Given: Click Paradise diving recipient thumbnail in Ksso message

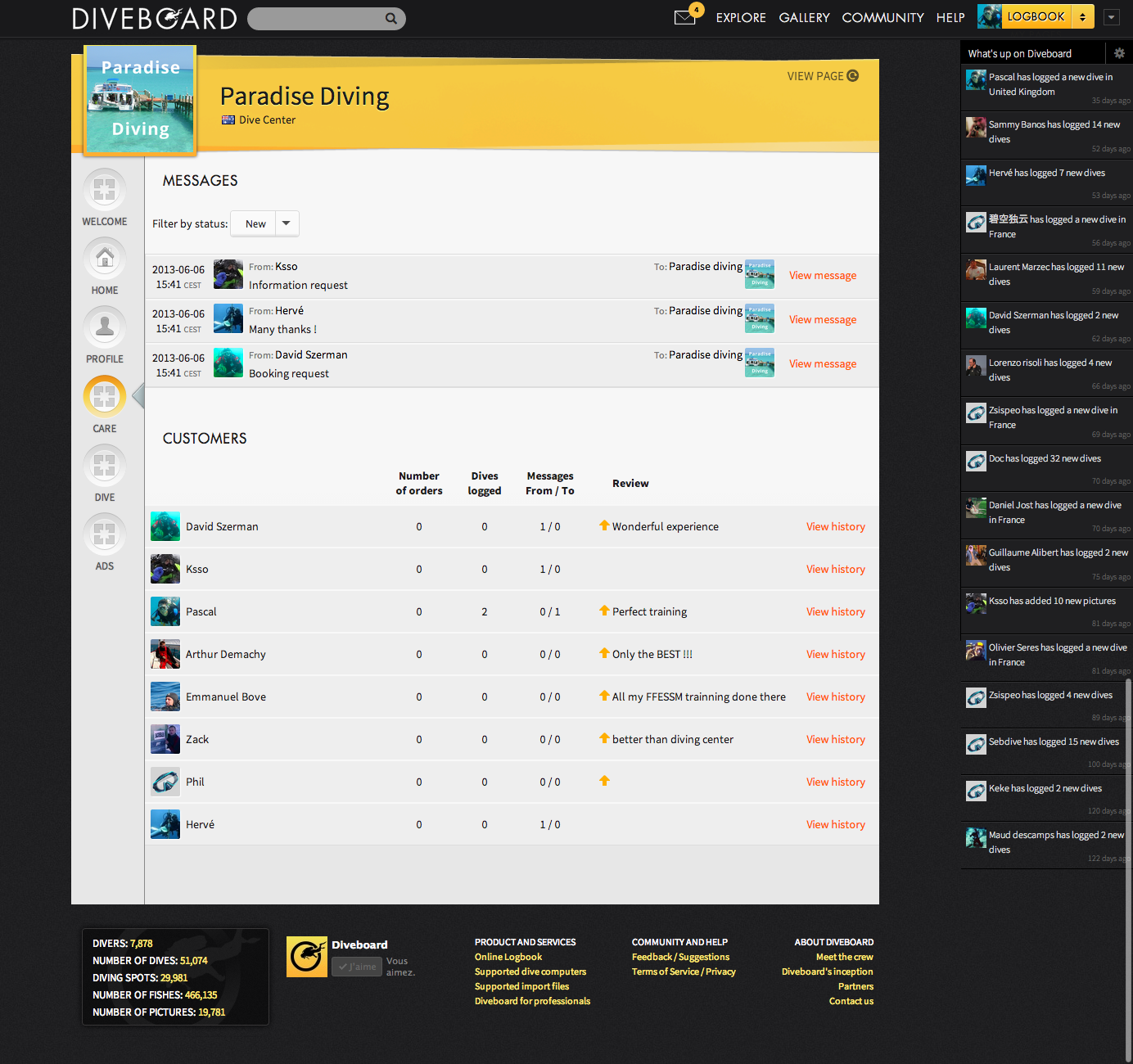Looking at the screenshot, I should pyautogui.click(x=760, y=274).
